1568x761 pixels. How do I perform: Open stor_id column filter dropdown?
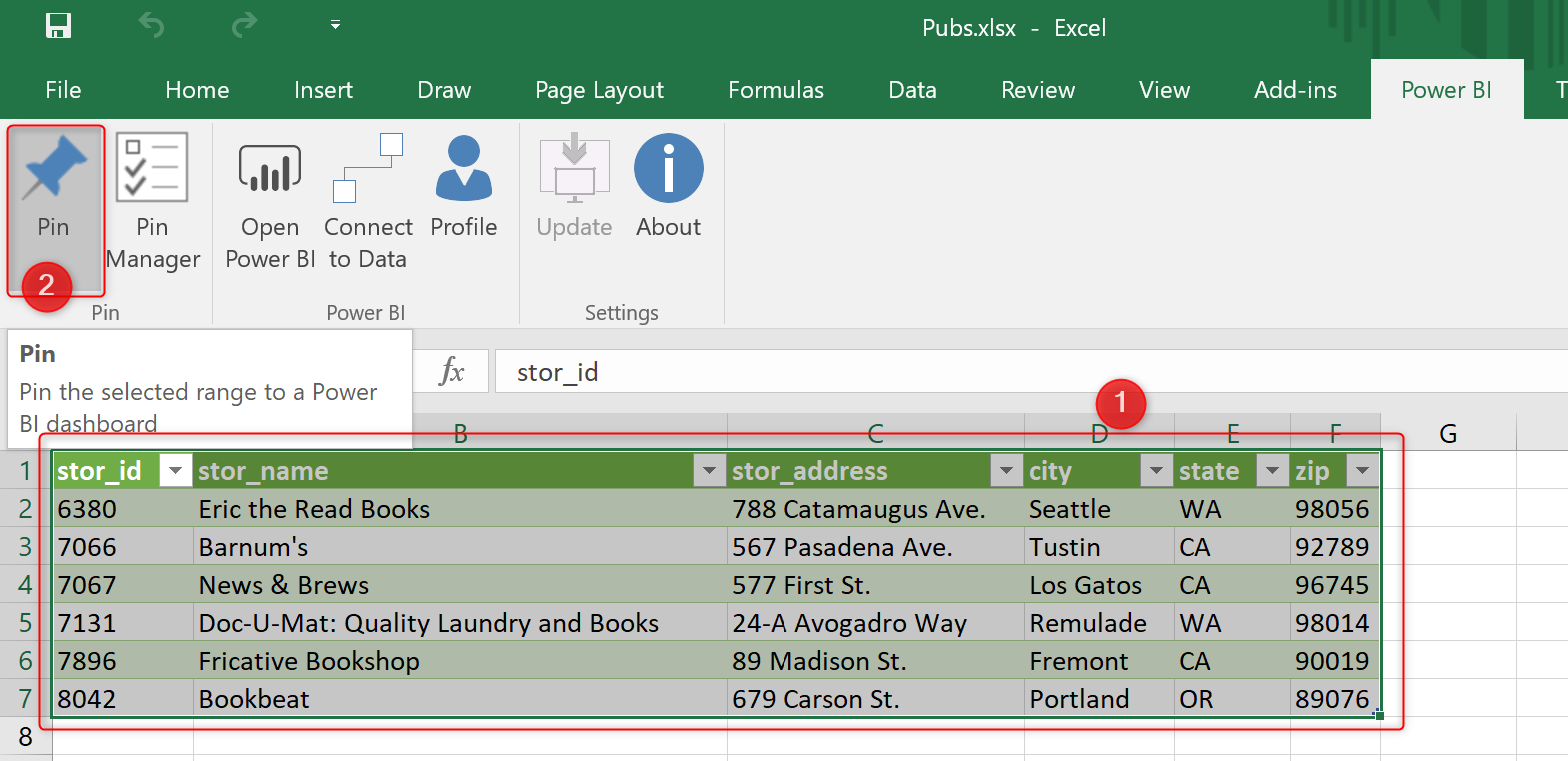coord(175,470)
